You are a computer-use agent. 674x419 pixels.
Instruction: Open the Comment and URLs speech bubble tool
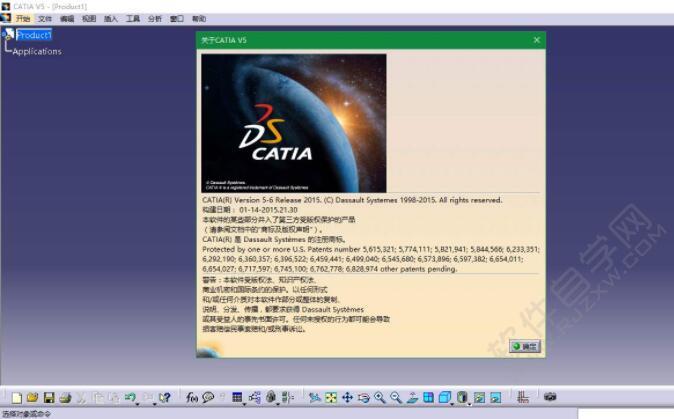pyautogui.click(x=208, y=398)
